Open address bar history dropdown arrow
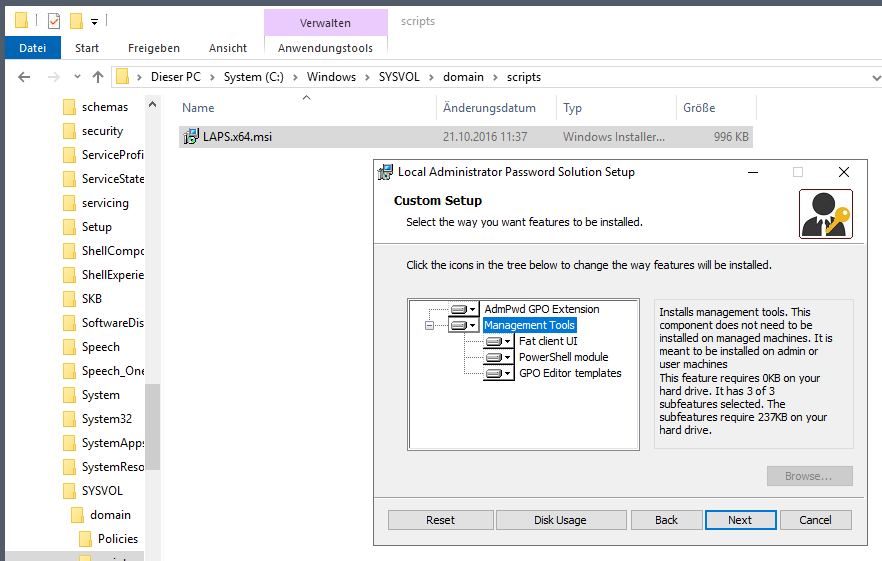Viewport: 882px width, 561px height. [875, 78]
